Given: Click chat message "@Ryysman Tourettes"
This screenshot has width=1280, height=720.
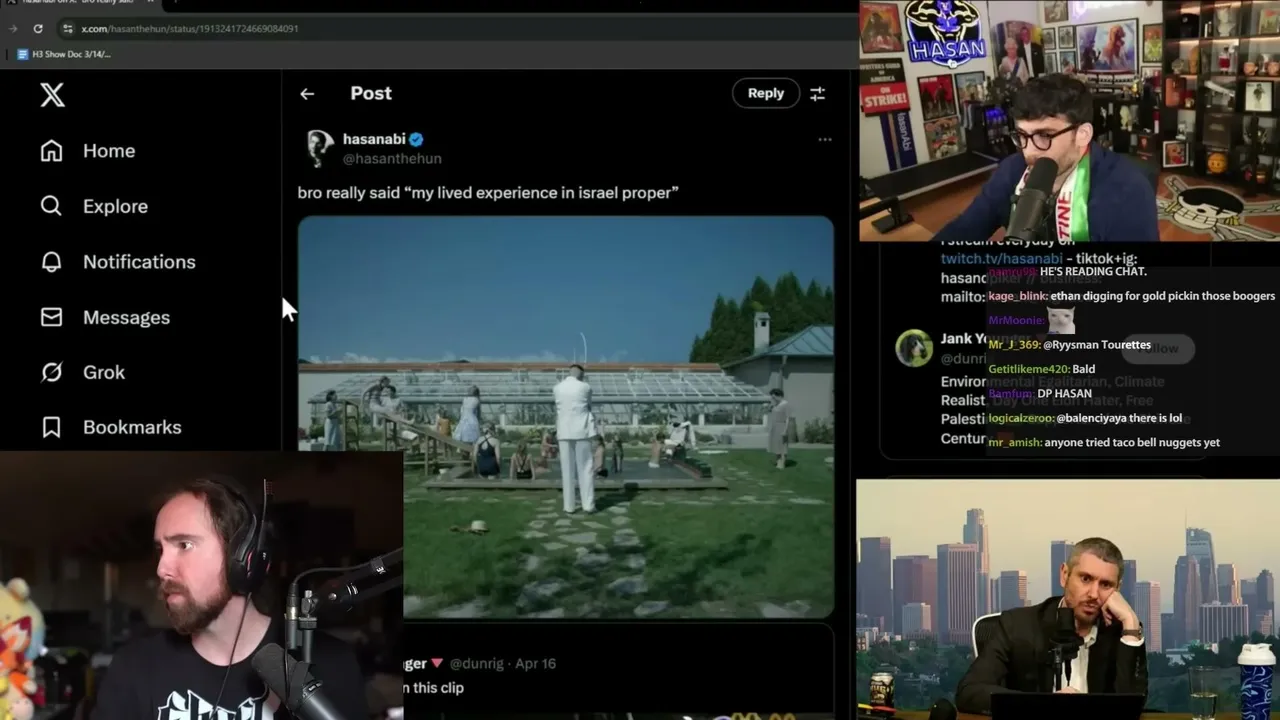Looking at the screenshot, I should coord(1097,345).
